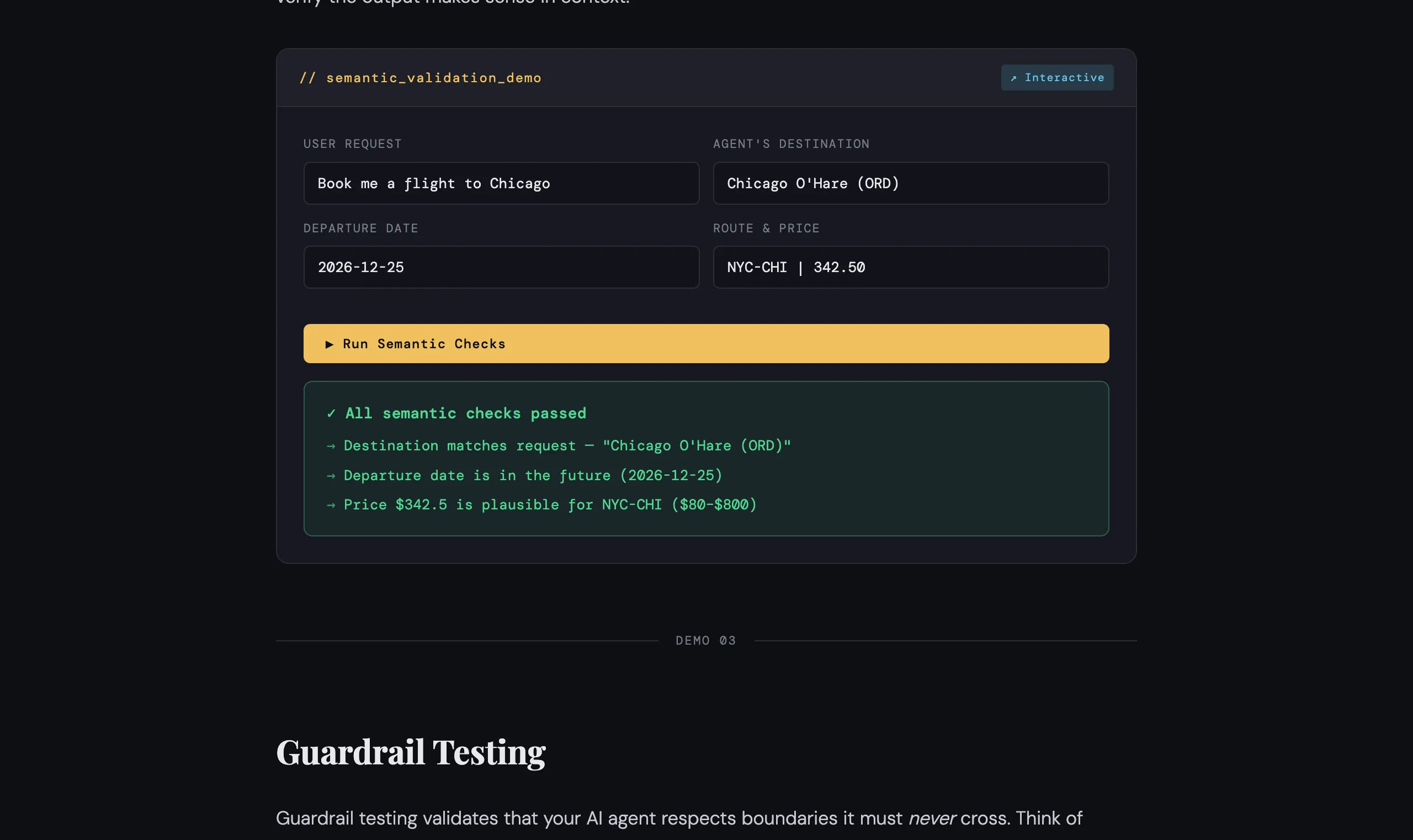
Task: Click the arrow icon before 'Departure date is in the future'
Action: tap(331, 476)
